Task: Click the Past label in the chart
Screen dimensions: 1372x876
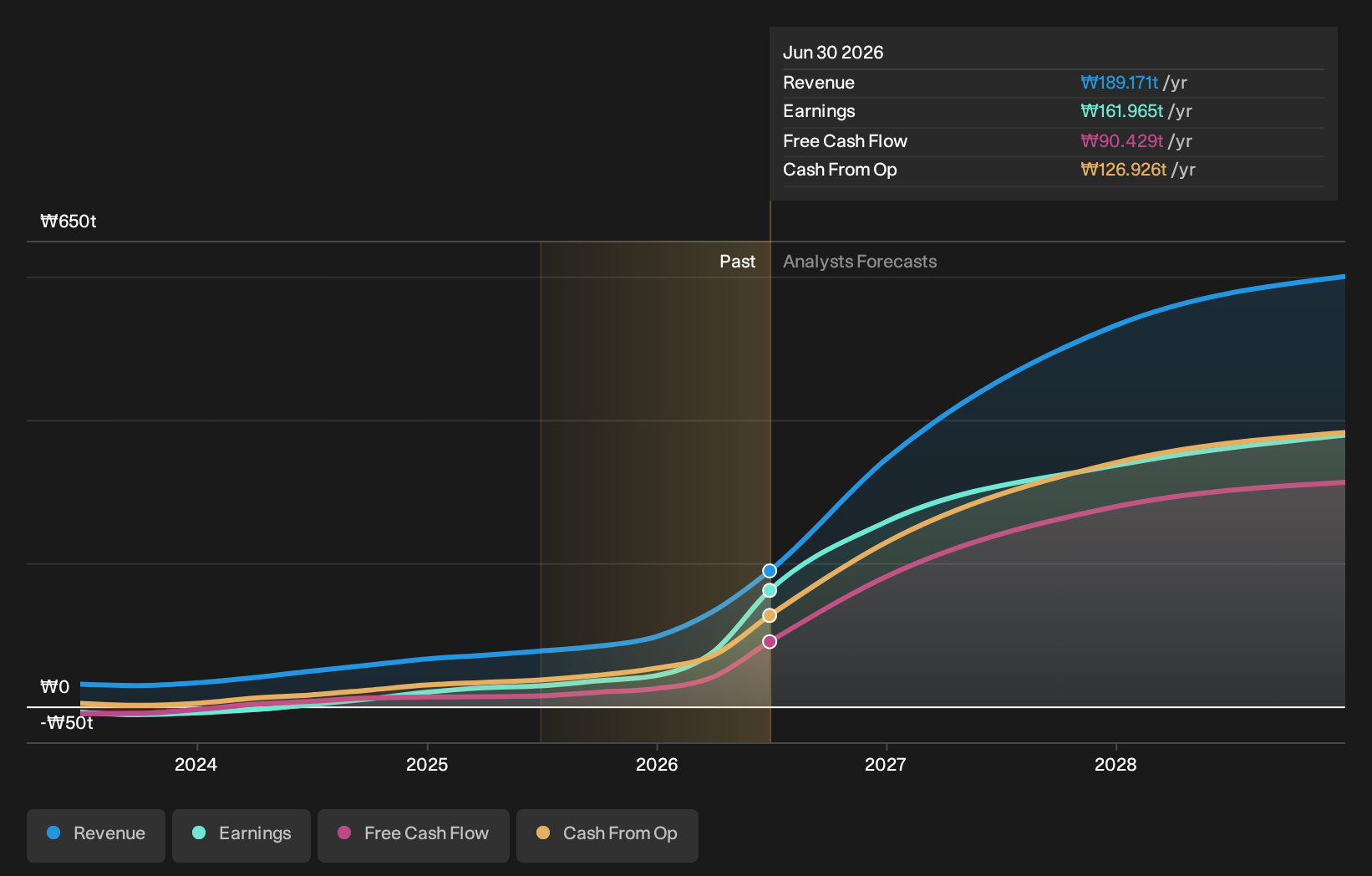Action: (737, 262)
